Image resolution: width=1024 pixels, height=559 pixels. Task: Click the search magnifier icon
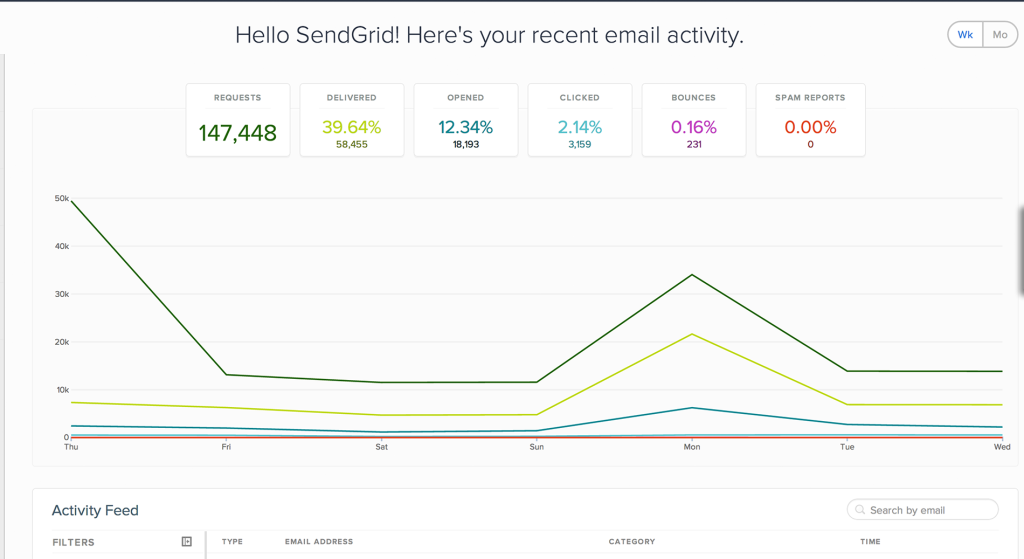pyautogui.click(x=860, y=510)
